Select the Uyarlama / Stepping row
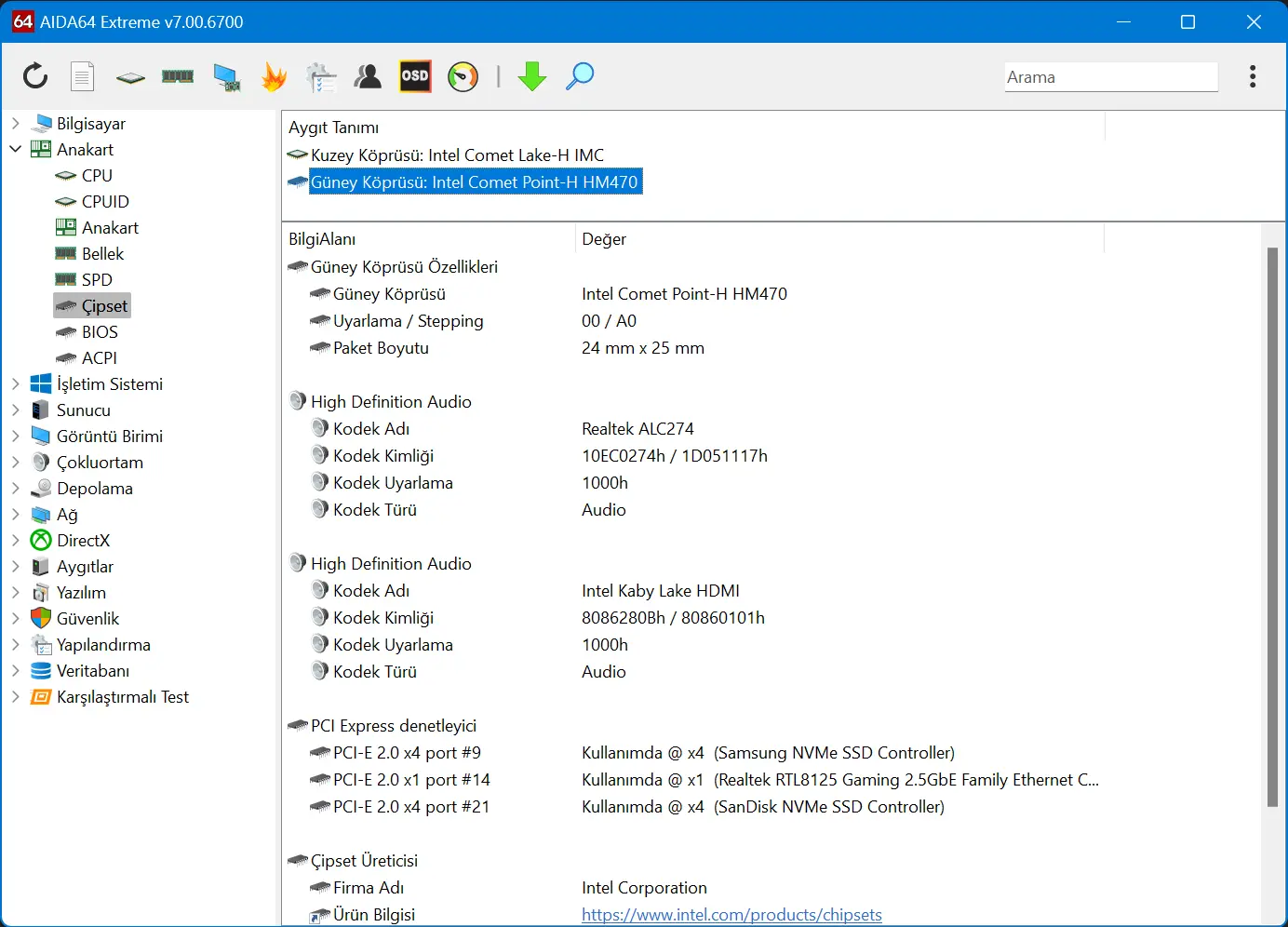 408,320
